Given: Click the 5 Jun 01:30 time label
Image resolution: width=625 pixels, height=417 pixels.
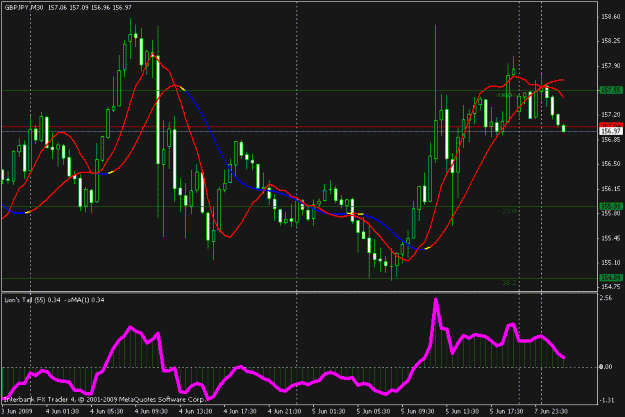Looking at the screenshot, I should coord(329,411).
